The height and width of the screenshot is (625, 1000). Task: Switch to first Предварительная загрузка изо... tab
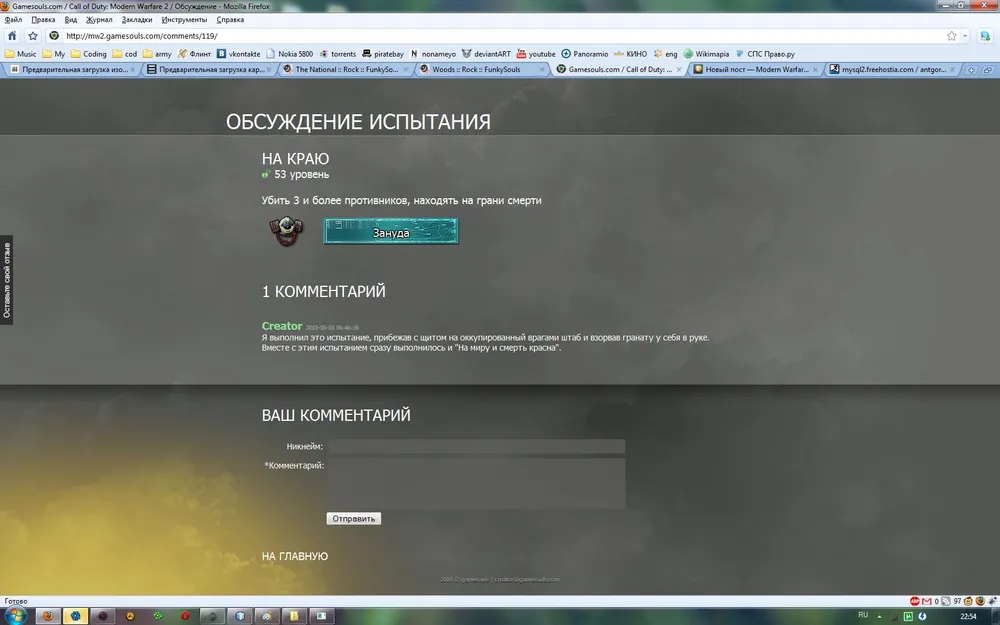point(69,70)
